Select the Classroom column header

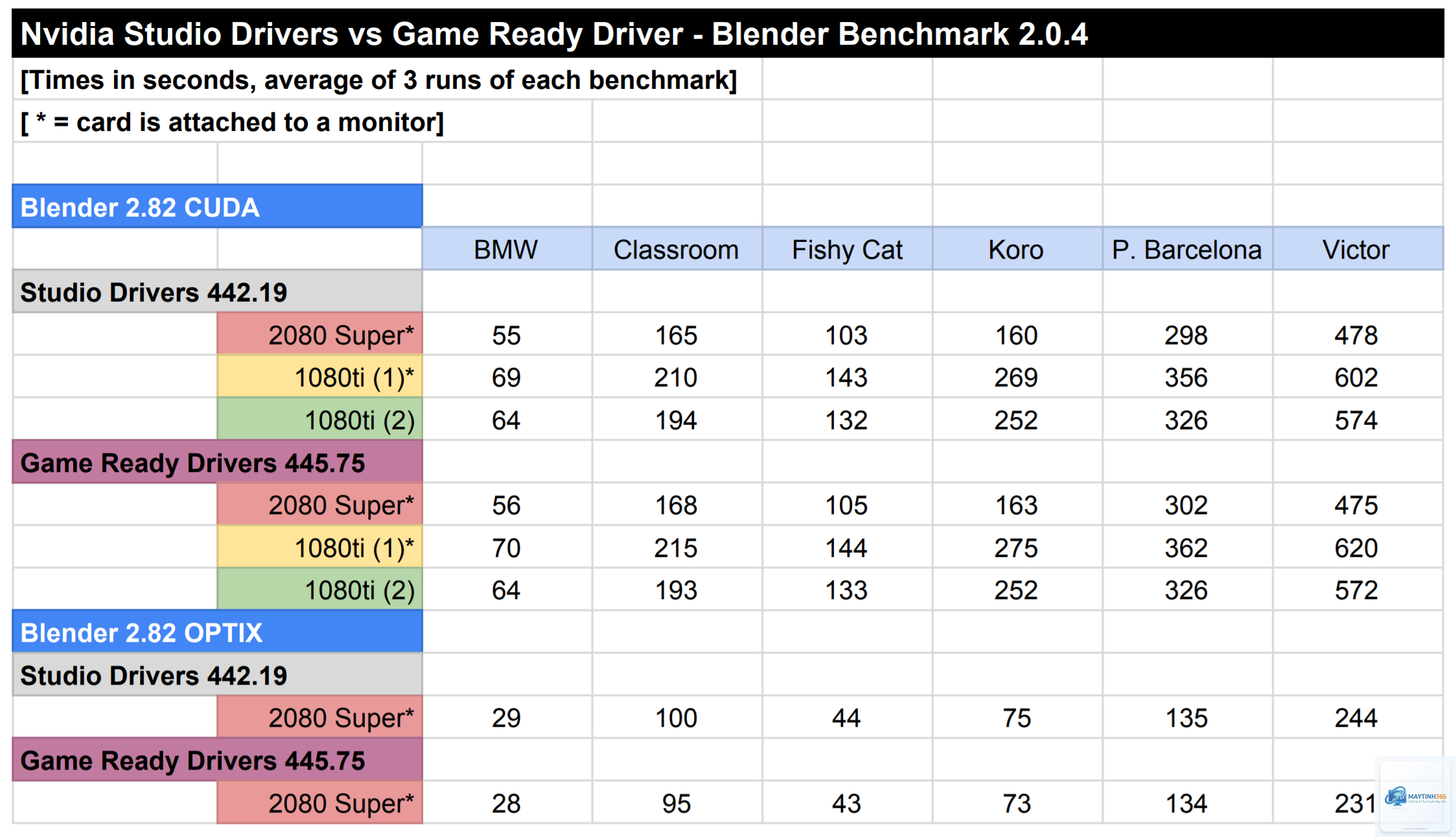[676, 250]
